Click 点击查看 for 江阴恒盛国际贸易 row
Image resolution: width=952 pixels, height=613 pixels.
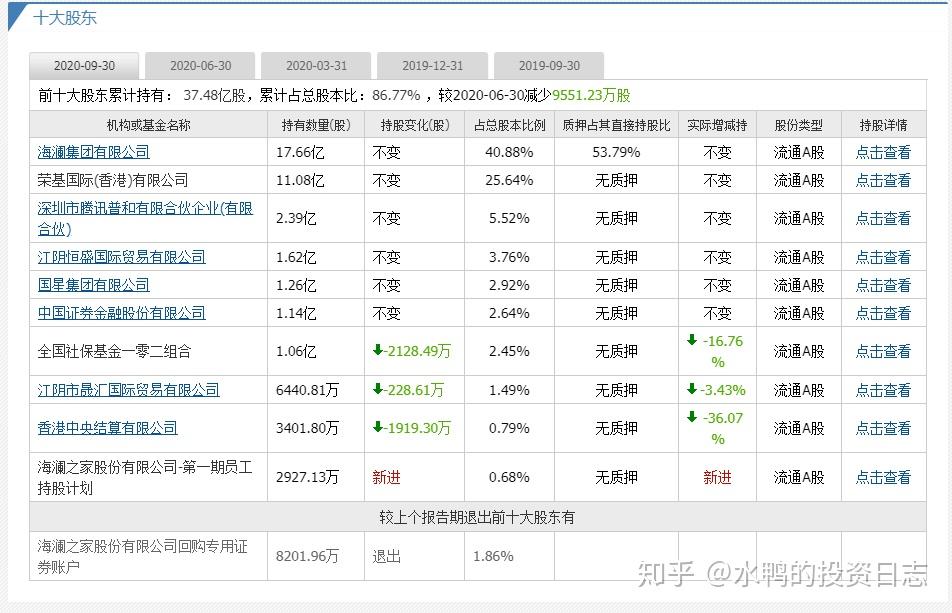(x=883, y=257)
